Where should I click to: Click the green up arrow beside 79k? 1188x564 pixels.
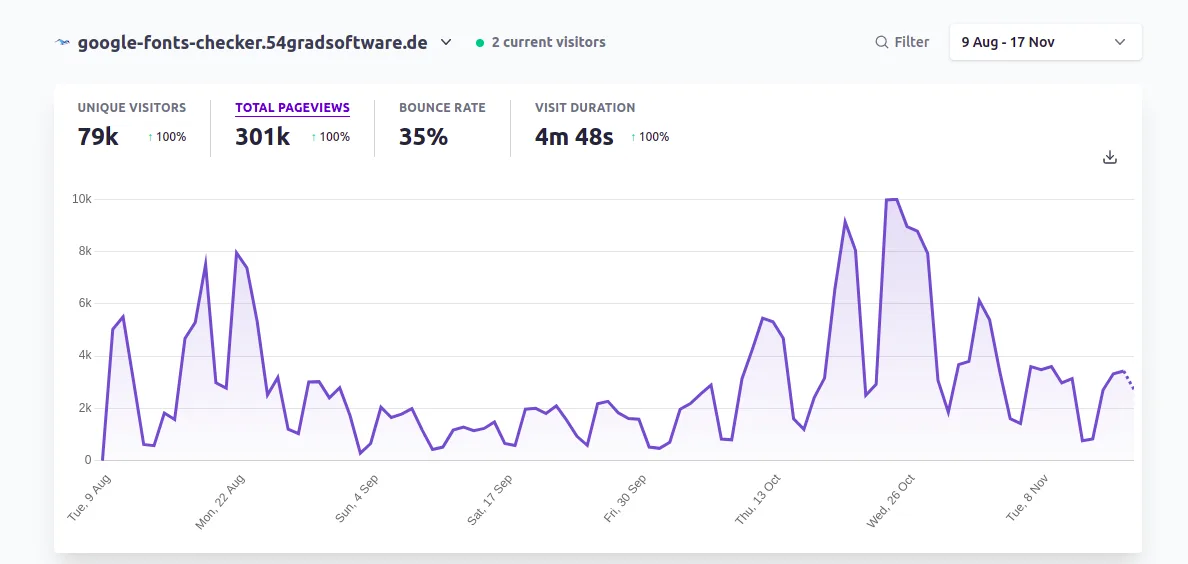(x=151, y=137)
